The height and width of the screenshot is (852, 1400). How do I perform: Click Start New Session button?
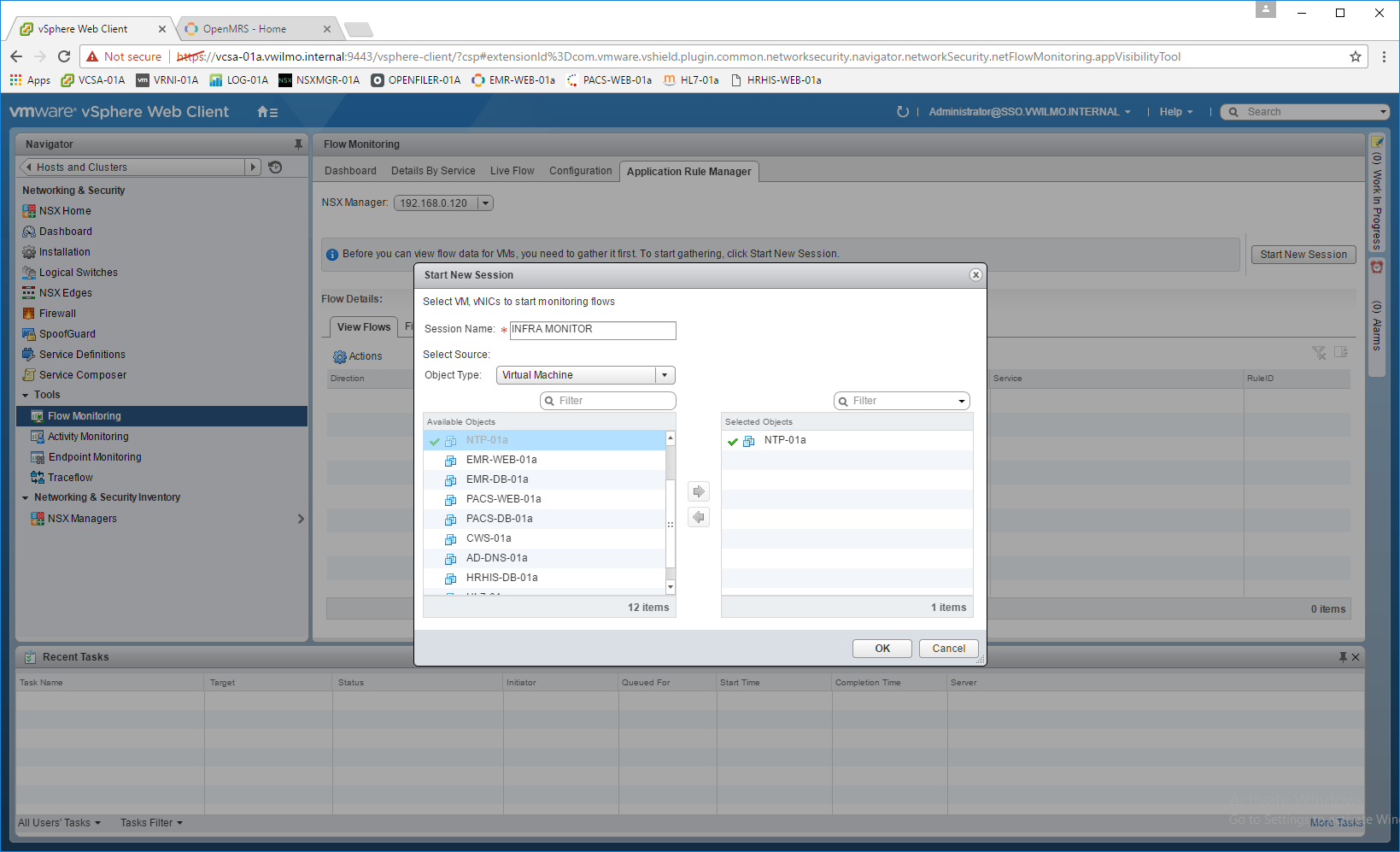click(x=1303, y=255)
